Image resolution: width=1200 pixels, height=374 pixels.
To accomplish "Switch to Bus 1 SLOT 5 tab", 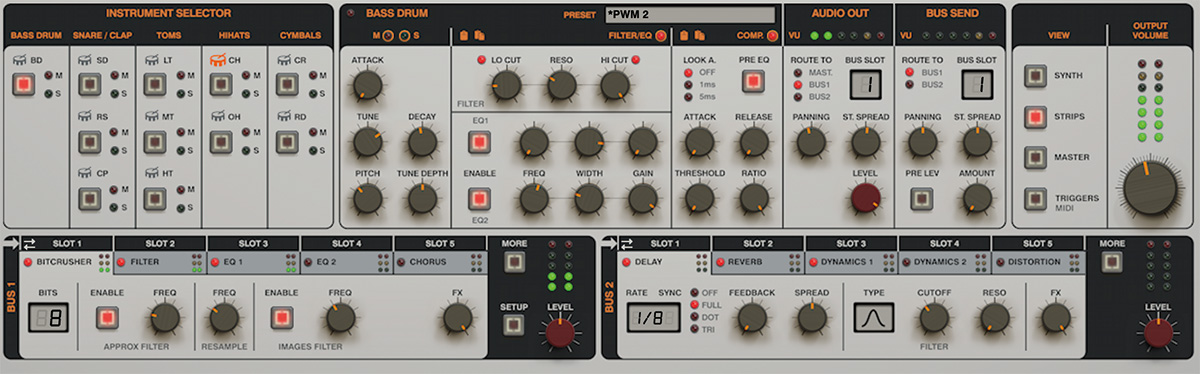I will tap(439, 244).
